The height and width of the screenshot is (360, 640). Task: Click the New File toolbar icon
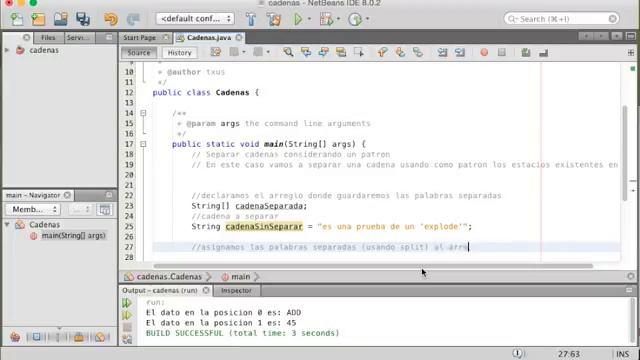17,19
